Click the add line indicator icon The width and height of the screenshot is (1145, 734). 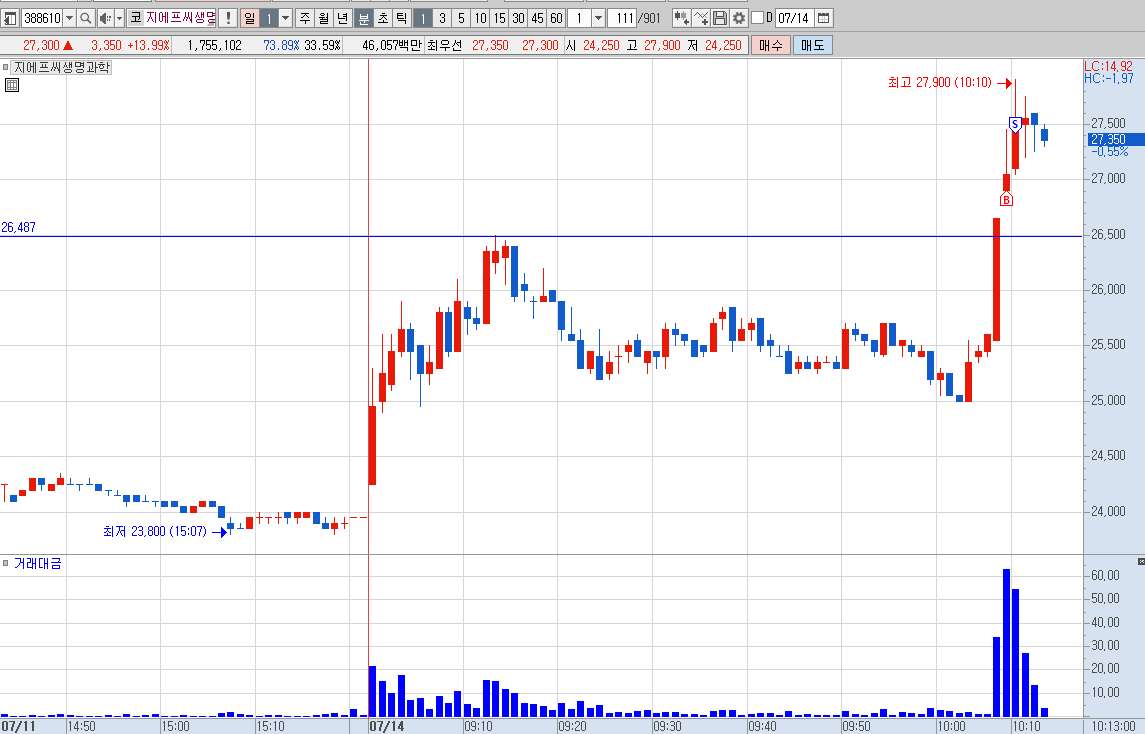tap(700, 18)
